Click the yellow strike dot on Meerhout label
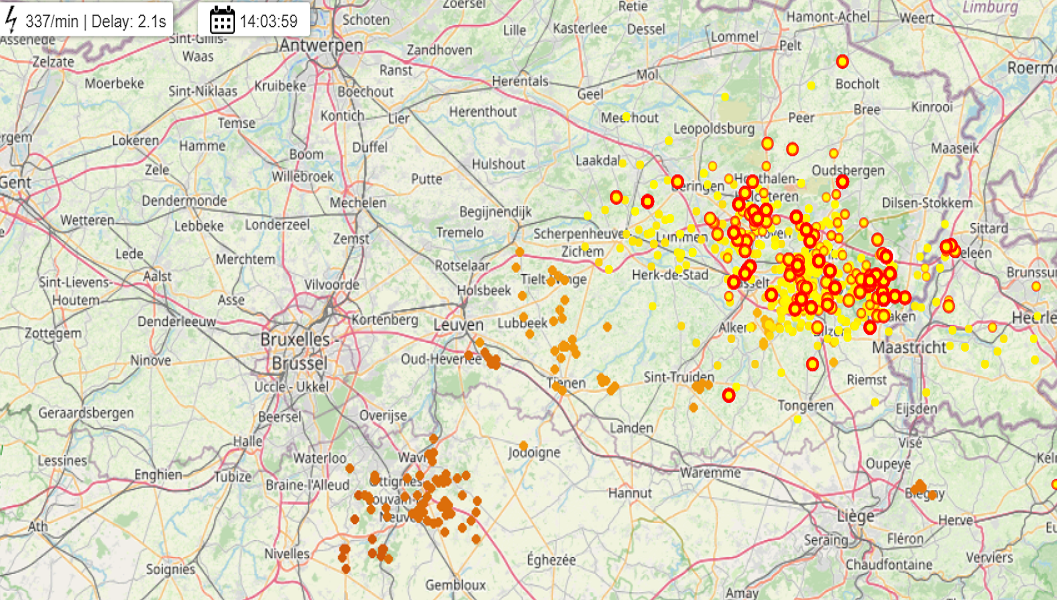The image size is (1057, 600). coord(626,117)
